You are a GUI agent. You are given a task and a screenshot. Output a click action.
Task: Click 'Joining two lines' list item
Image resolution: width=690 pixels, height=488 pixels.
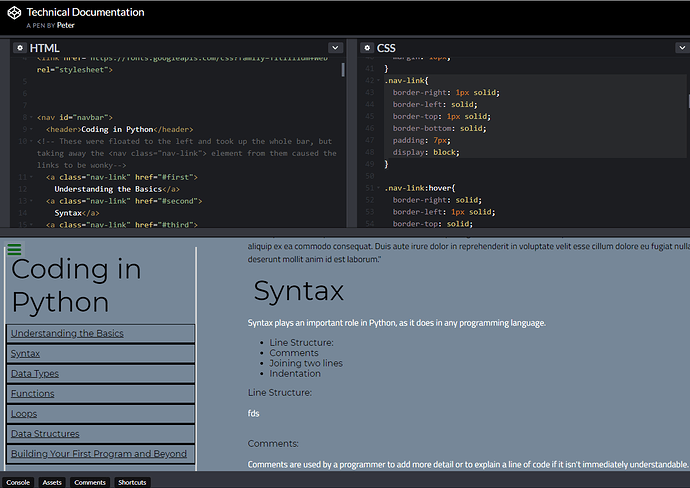(306, 363)
